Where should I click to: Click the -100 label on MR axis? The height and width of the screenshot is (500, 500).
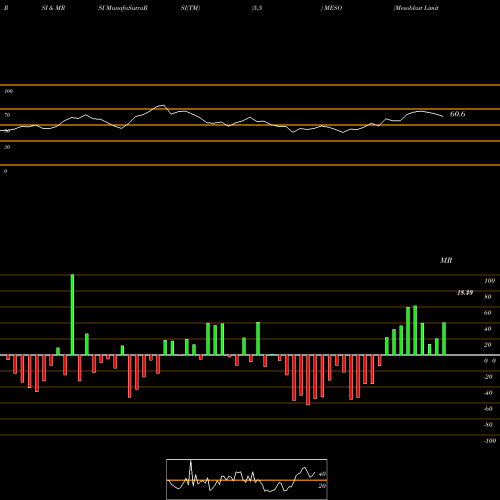coord(490,441)
